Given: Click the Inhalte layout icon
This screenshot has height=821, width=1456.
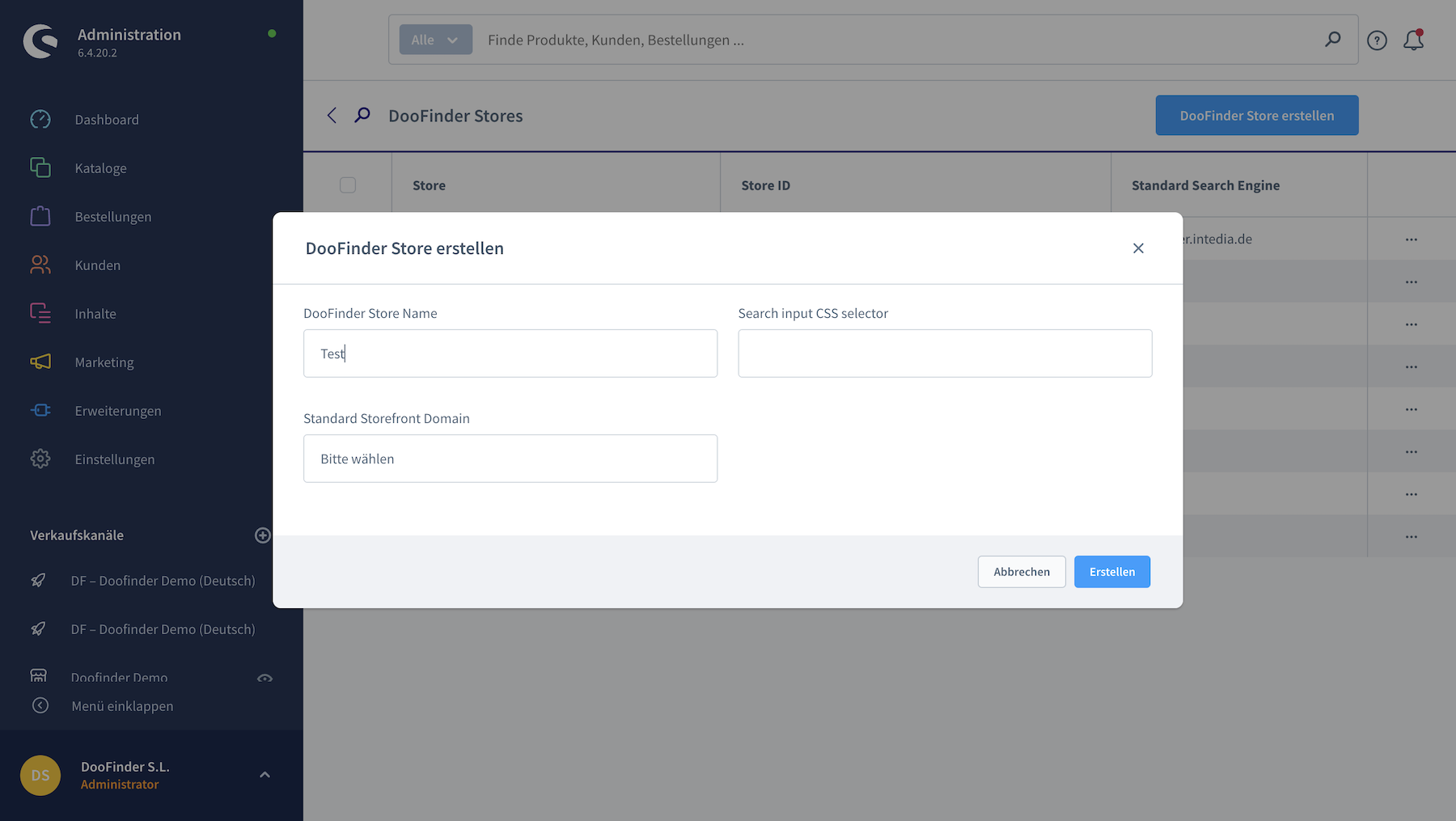Looking at the screenshot, I should coord(40,313).
